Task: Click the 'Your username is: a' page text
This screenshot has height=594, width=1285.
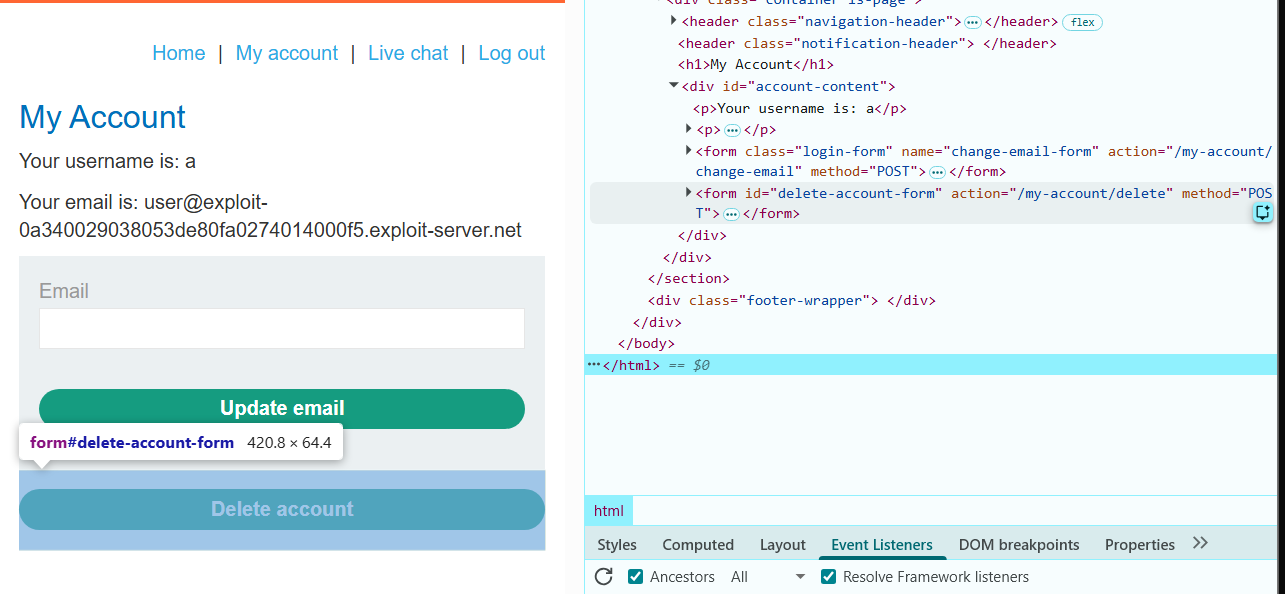Action: tap(107, 161)
